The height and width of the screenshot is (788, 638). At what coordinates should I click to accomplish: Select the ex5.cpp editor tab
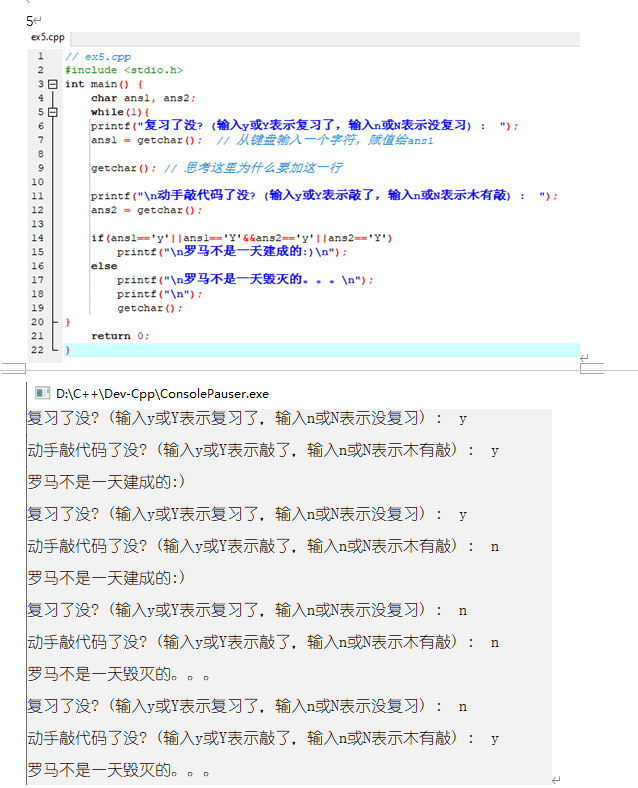[48, 37]
